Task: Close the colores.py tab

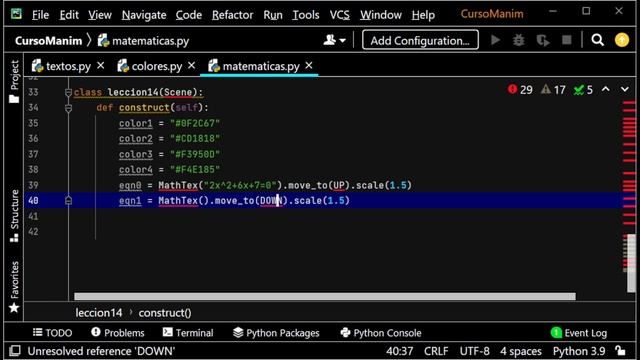Action: 191,65
